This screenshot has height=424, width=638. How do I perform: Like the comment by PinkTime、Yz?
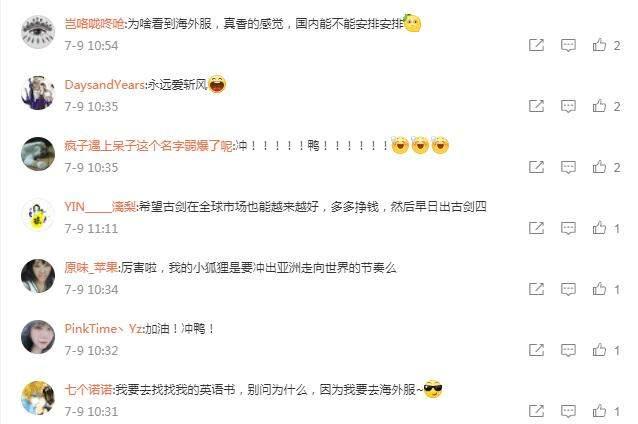[x=599, y=350]
